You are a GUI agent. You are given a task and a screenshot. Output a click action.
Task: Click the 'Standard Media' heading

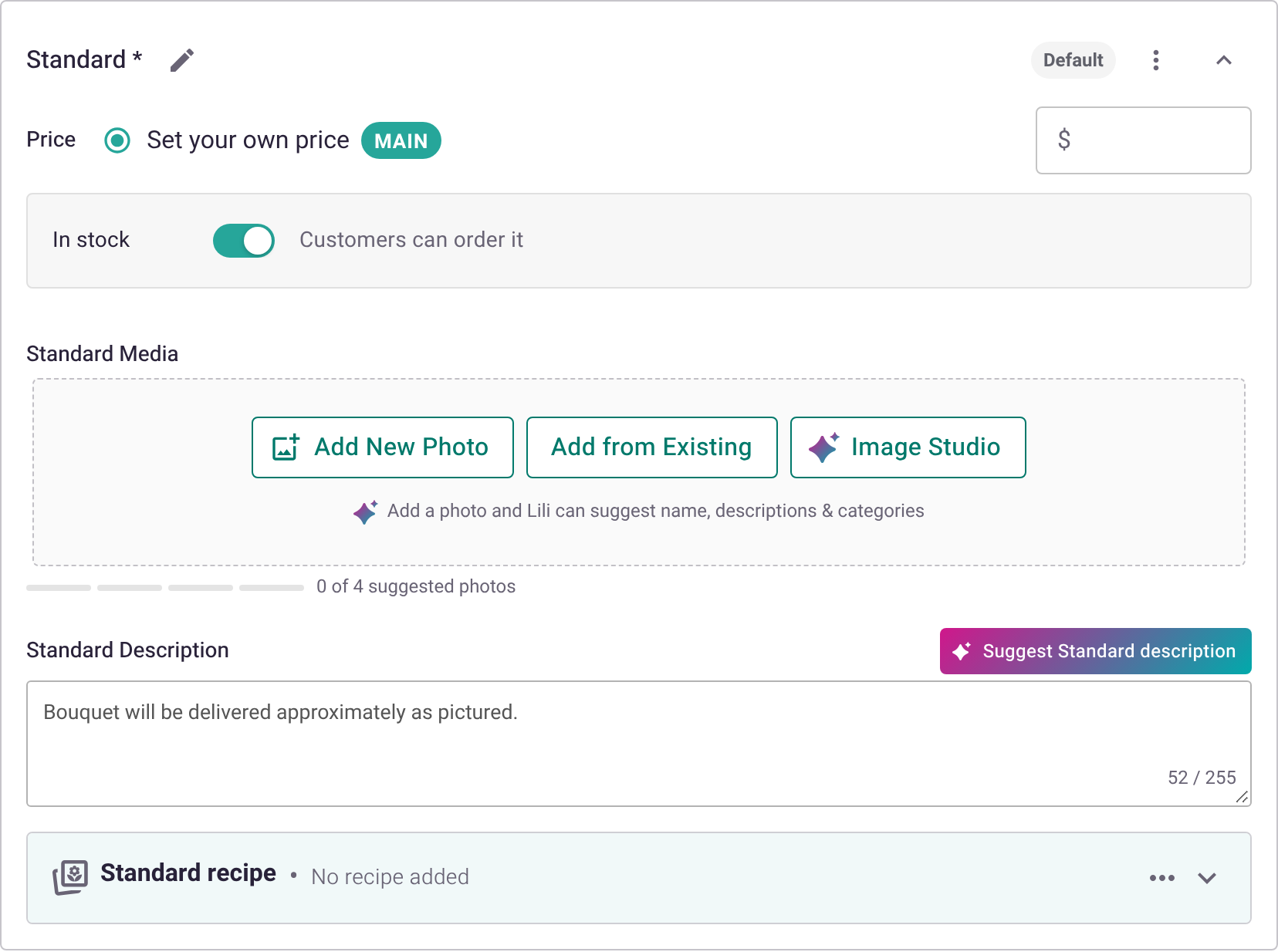point(103,353)
